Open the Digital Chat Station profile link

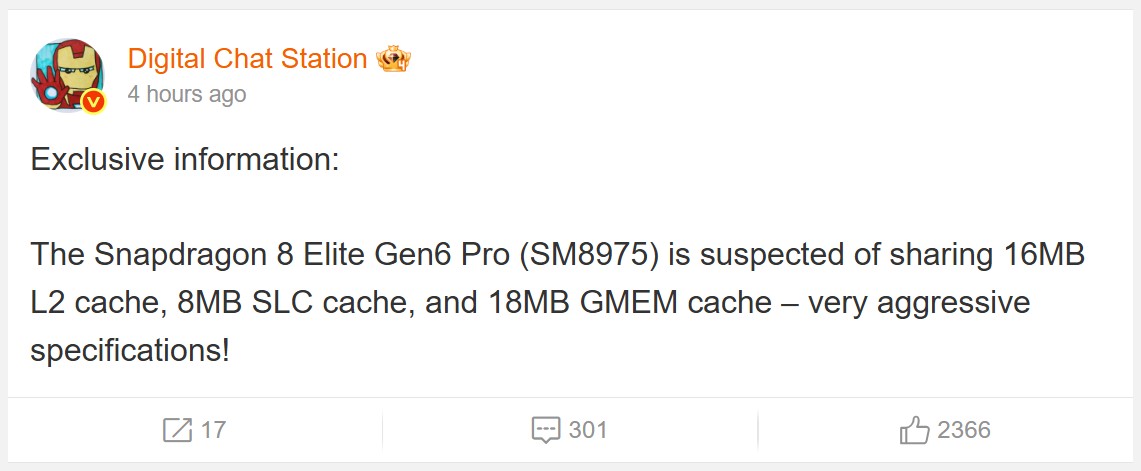pos(247,59)
